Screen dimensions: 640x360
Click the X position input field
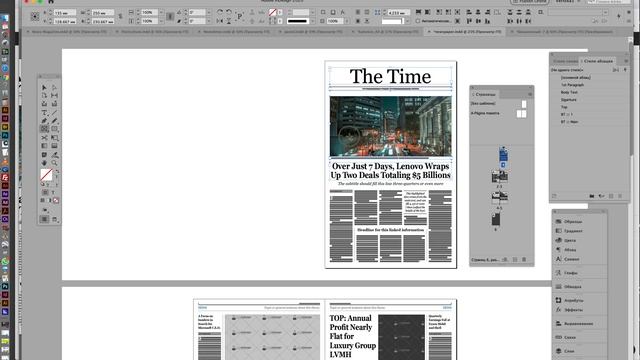coord(65,13)
